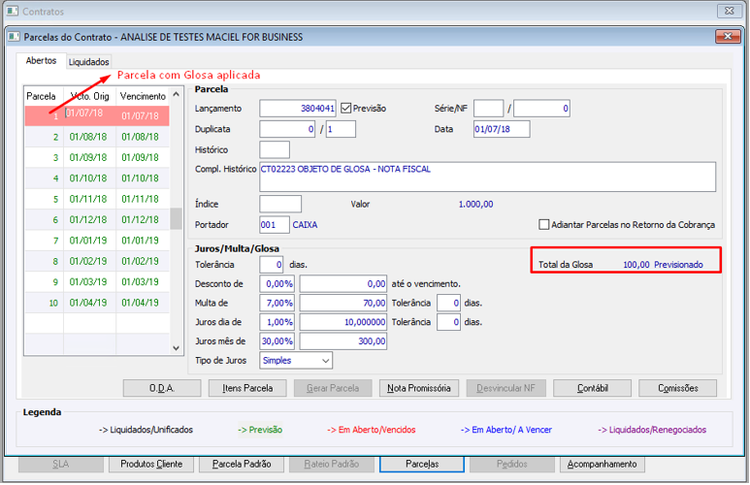Open Acompanhamento in Contratos window
Viewport: 750px width, 485px height.
point(602,464)
